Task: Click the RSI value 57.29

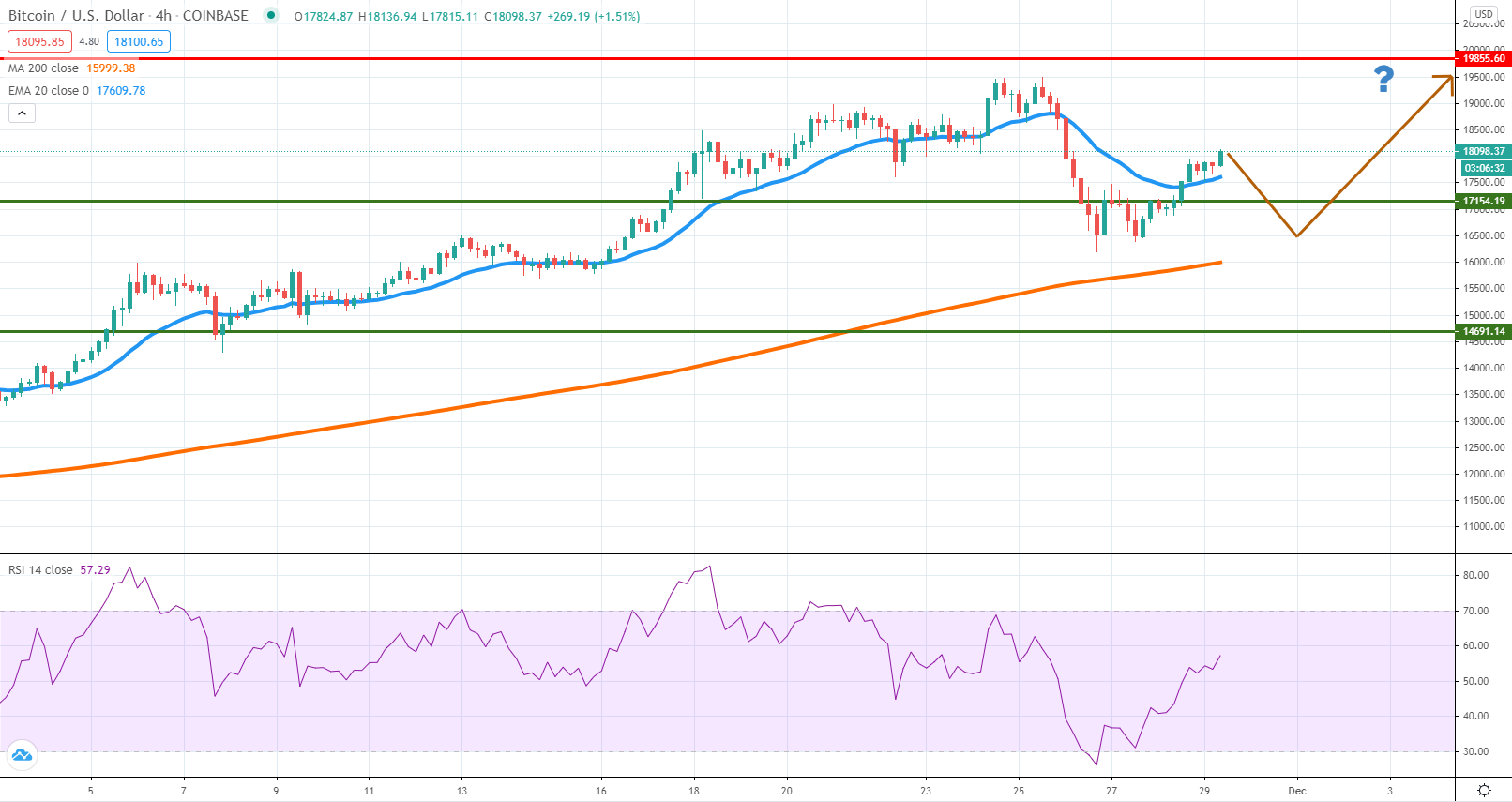Action: 95,570
